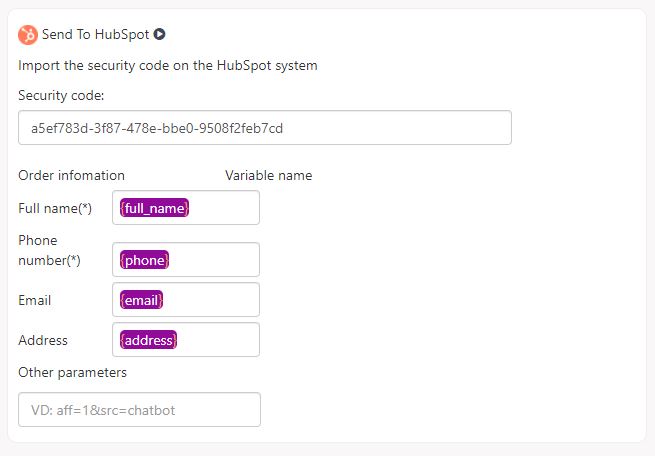Click the Other parameters label
655x456 pixels.
pyautogui.click(x=73, y=372)
